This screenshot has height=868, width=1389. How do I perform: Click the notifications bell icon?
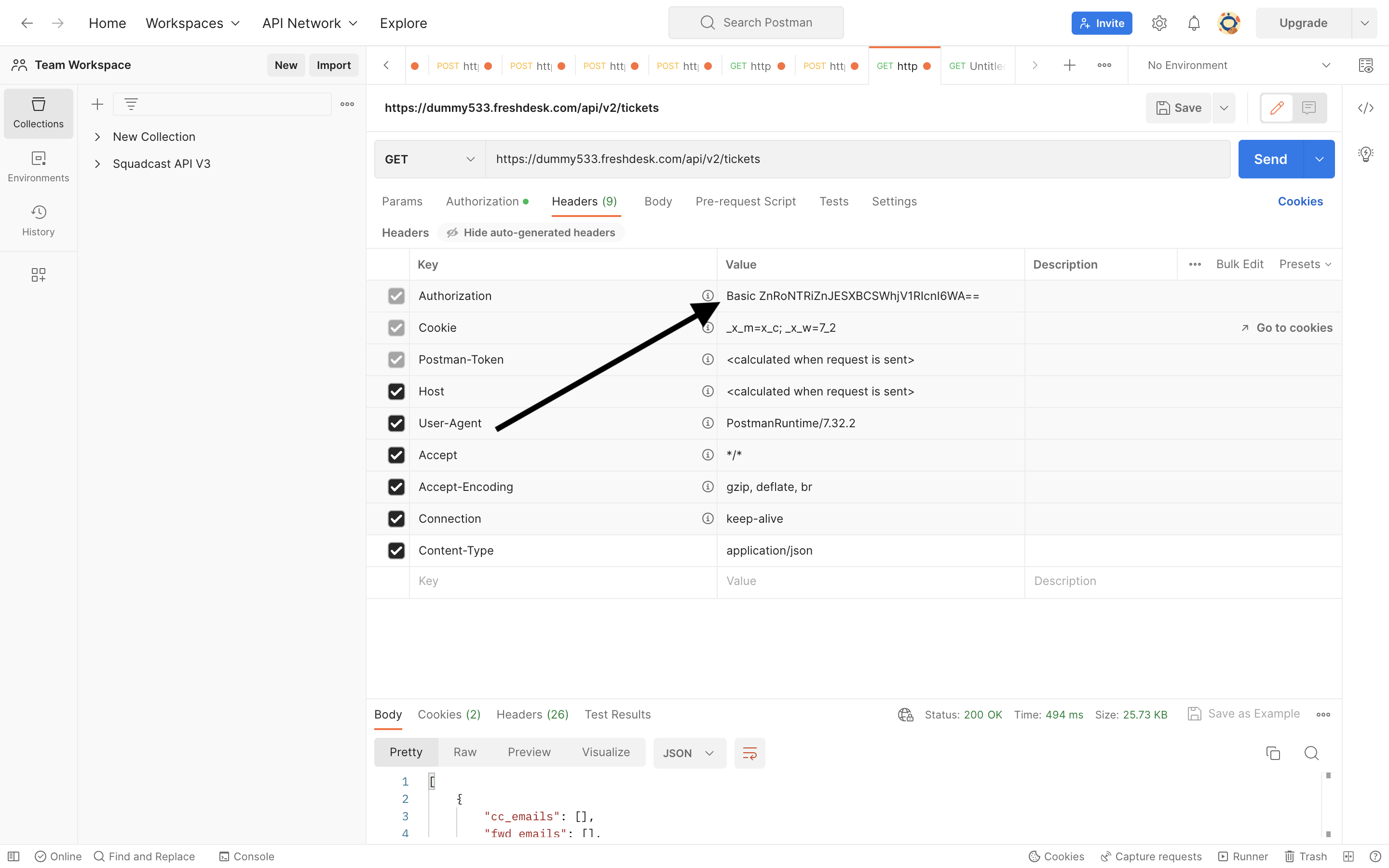pyautogui.click(x=1194, y=23)
